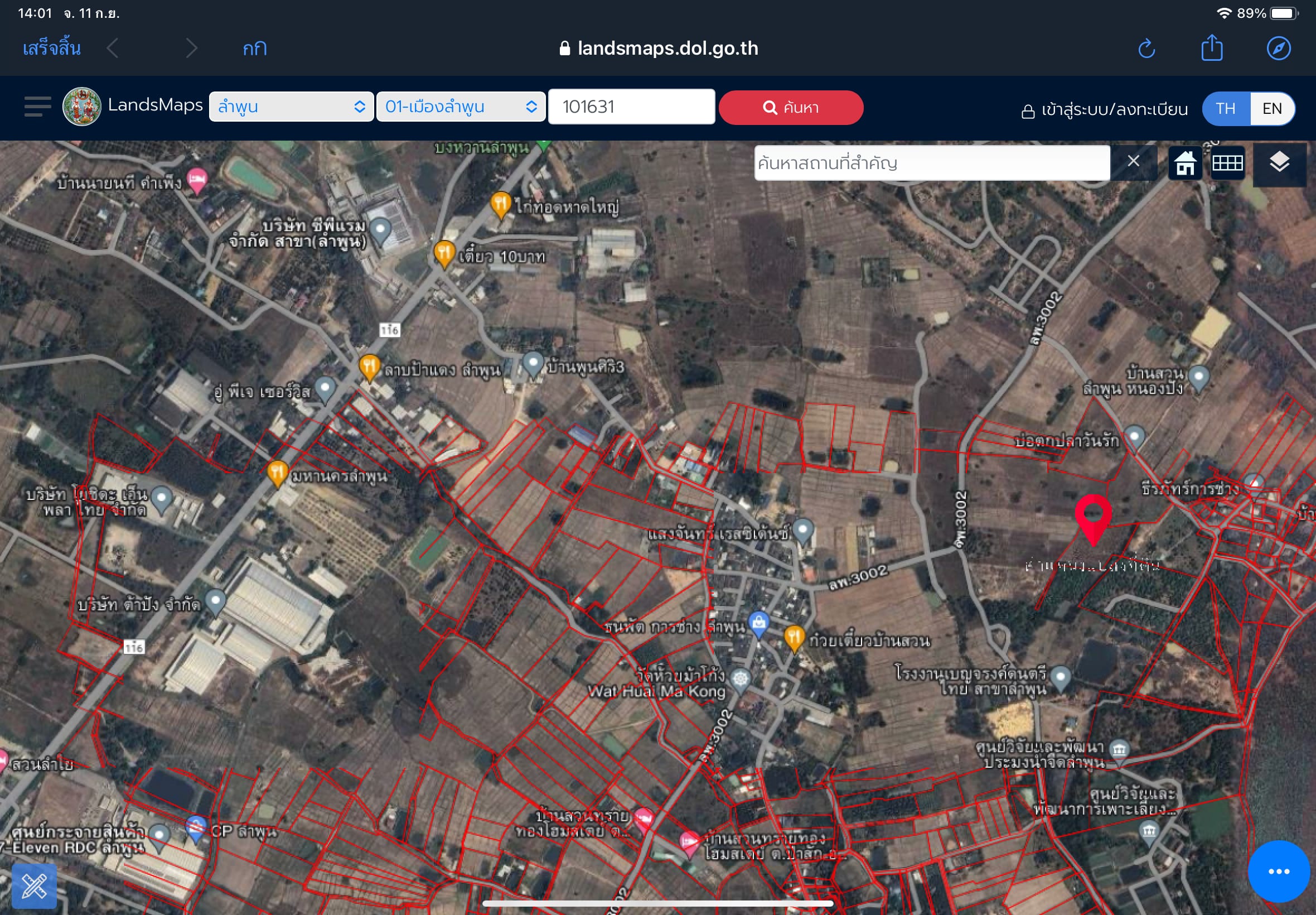Tap the ศูนย์วิจัยและพัฒนาประมงน้ำจืด museum marker

click(x=1119, y=751)
